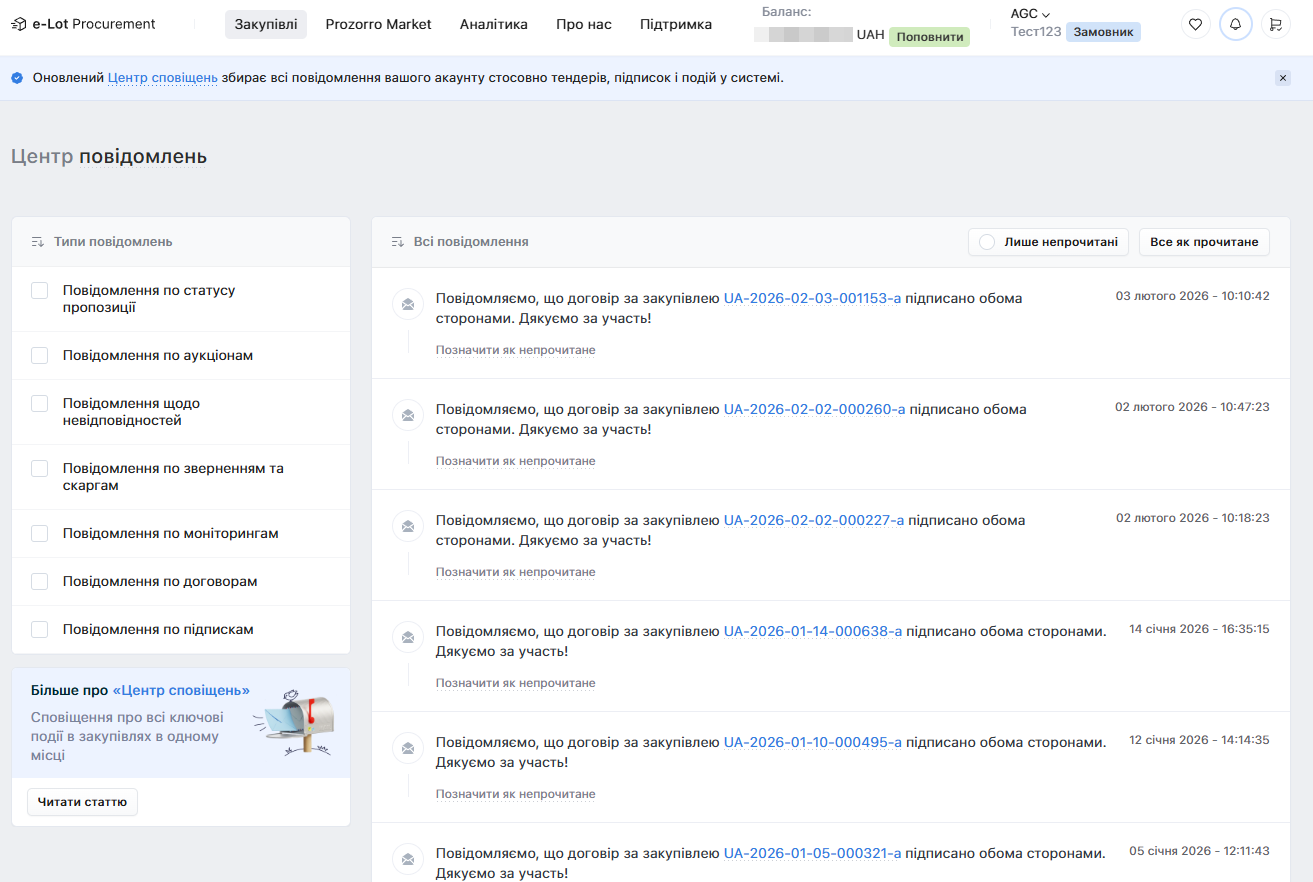Open favorites via the heart icon
The width and height of the screenshot is (1313, 882).
[x=1195, y=24]
